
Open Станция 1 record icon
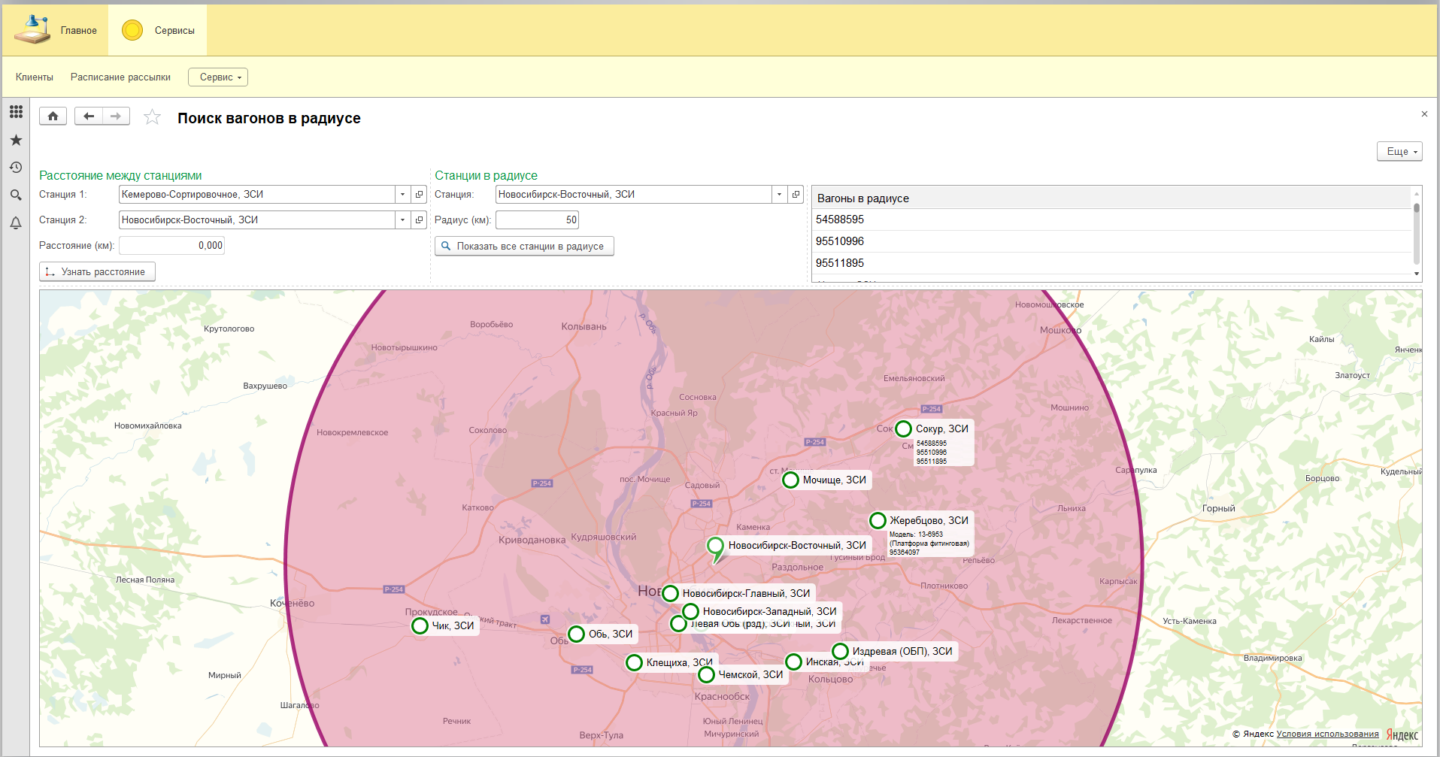[419, 194]
